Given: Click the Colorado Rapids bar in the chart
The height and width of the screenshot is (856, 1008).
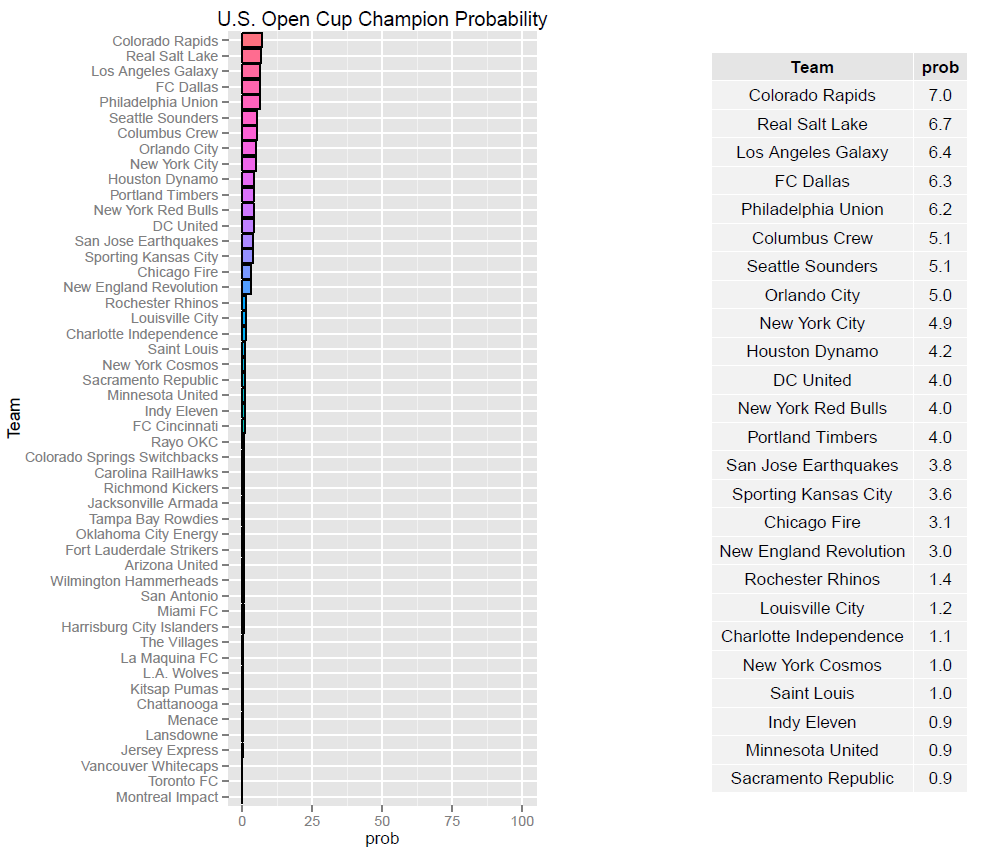Looking at the screenshot, I should pos(251,41).
